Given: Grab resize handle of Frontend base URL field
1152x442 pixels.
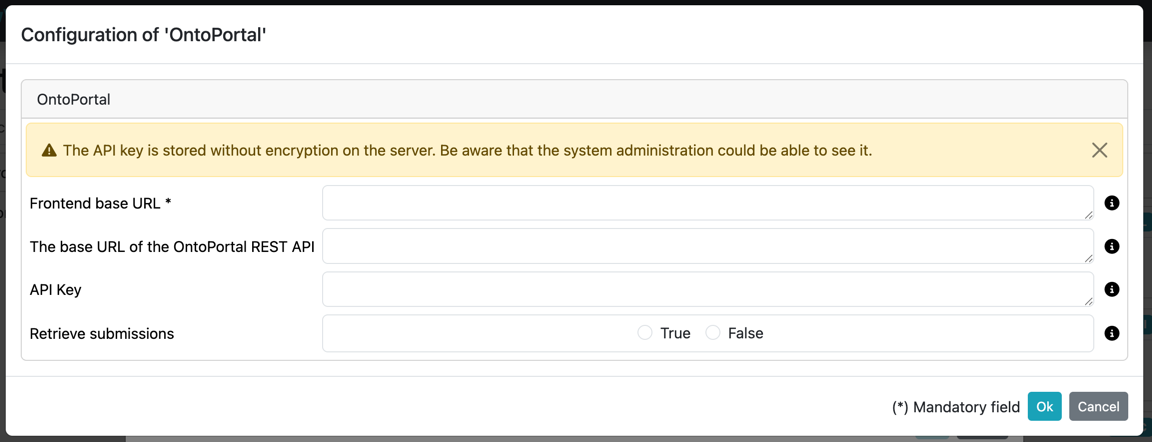Looking at the screenshot, I should [x=1088, y=214].
